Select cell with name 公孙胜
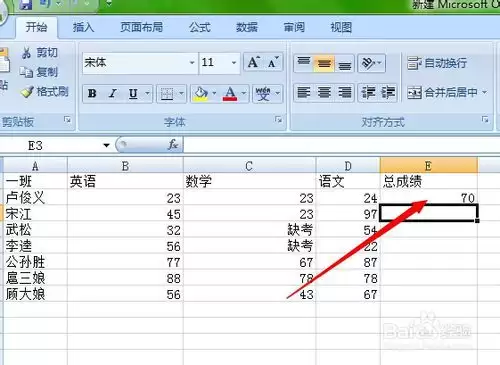Screen dimensions: 500x365 [35, 262]
